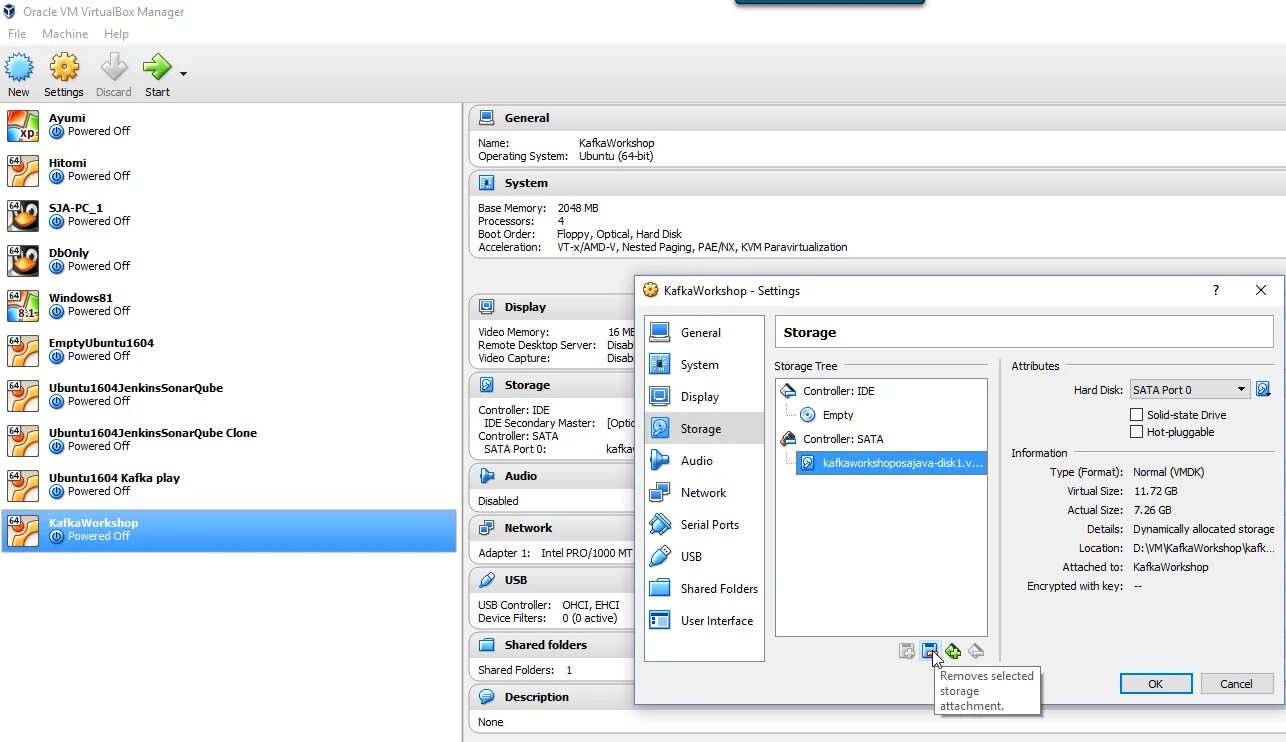
Task: Open the File menu
Action: (x=17, y=34)
